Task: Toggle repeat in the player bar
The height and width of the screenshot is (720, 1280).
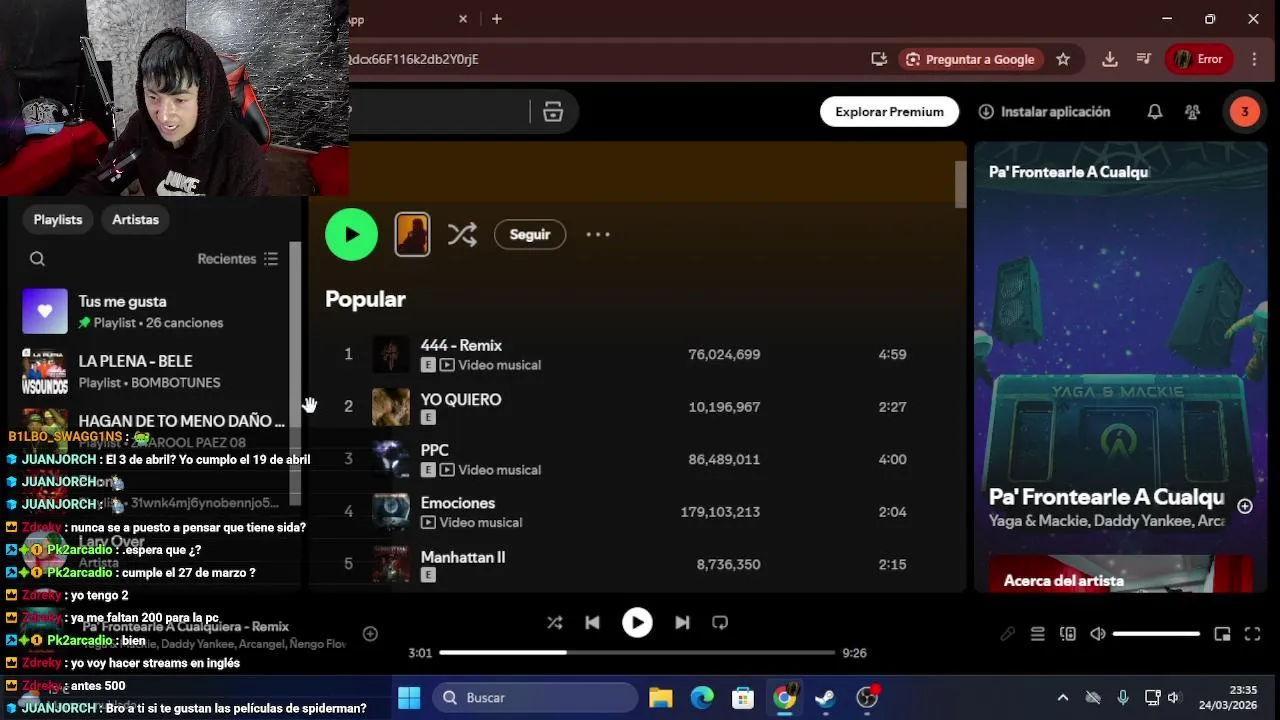Action: (x=720, y=622)
